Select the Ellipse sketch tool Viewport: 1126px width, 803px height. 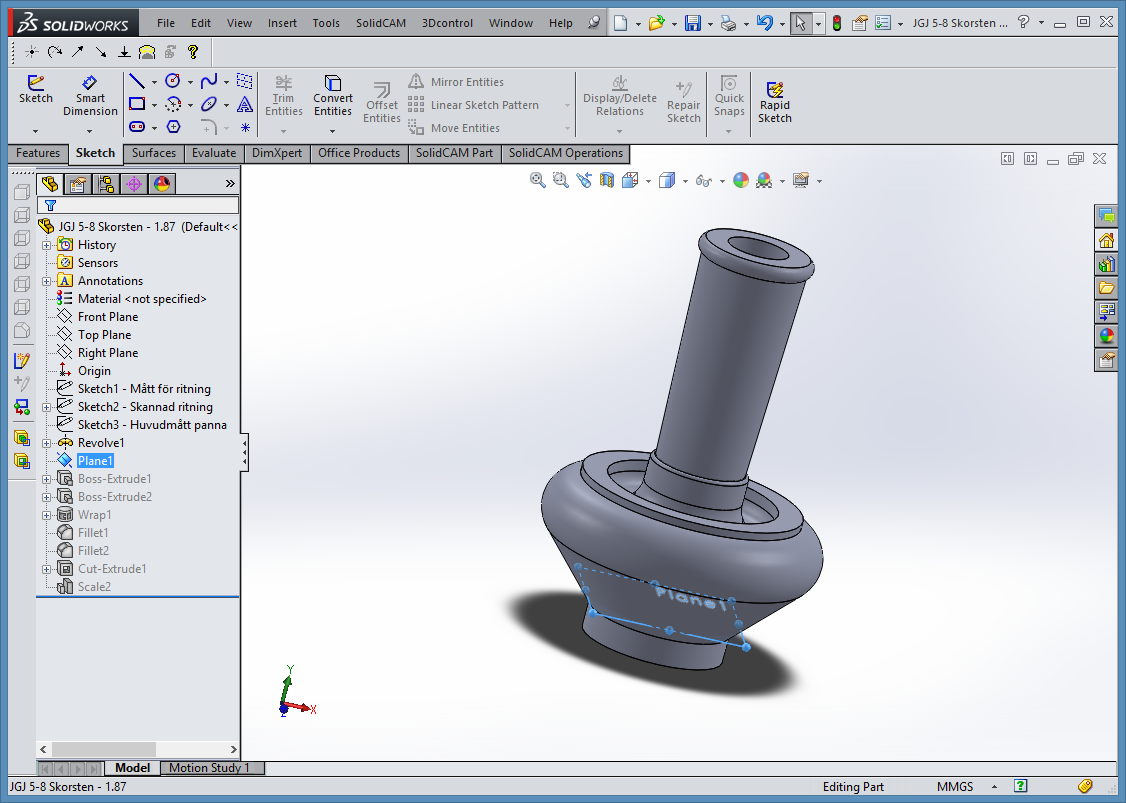[209, 104]
